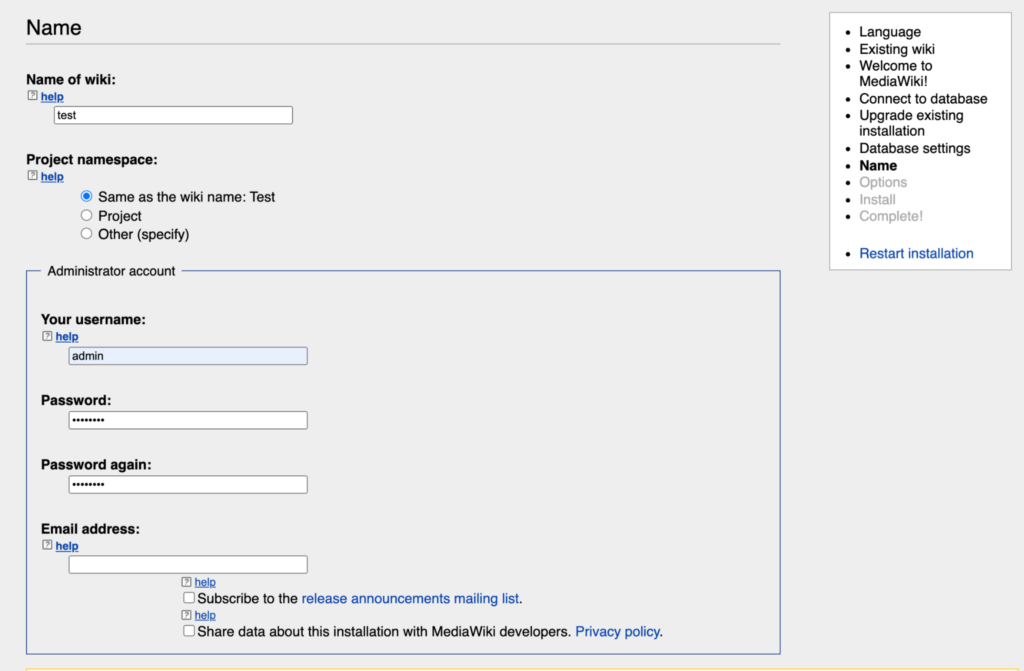Click inside the wiki name text field
This screenshot has height=671, width=1024.
[172, 114]
